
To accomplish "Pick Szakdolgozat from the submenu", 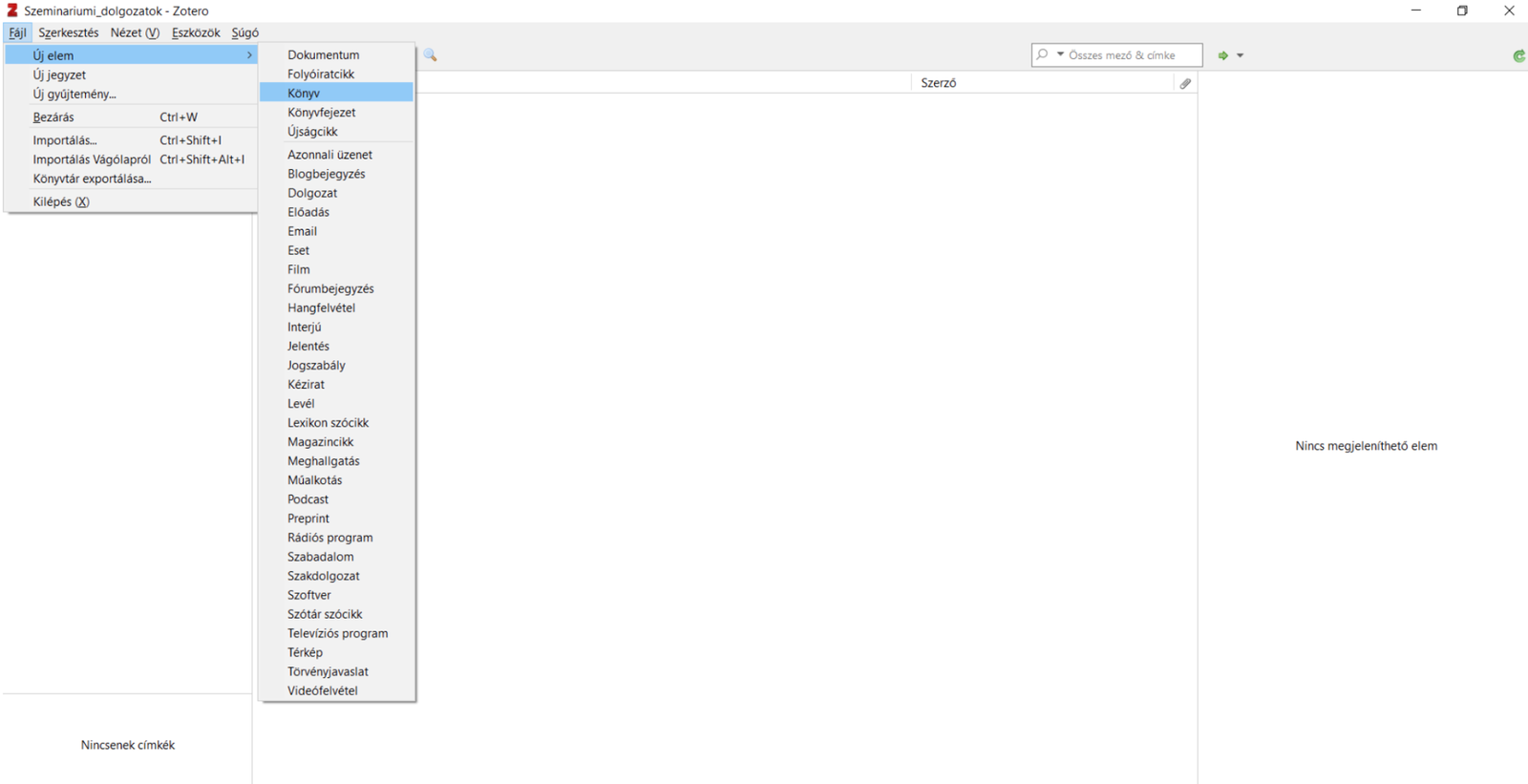I will coord(336,574).
